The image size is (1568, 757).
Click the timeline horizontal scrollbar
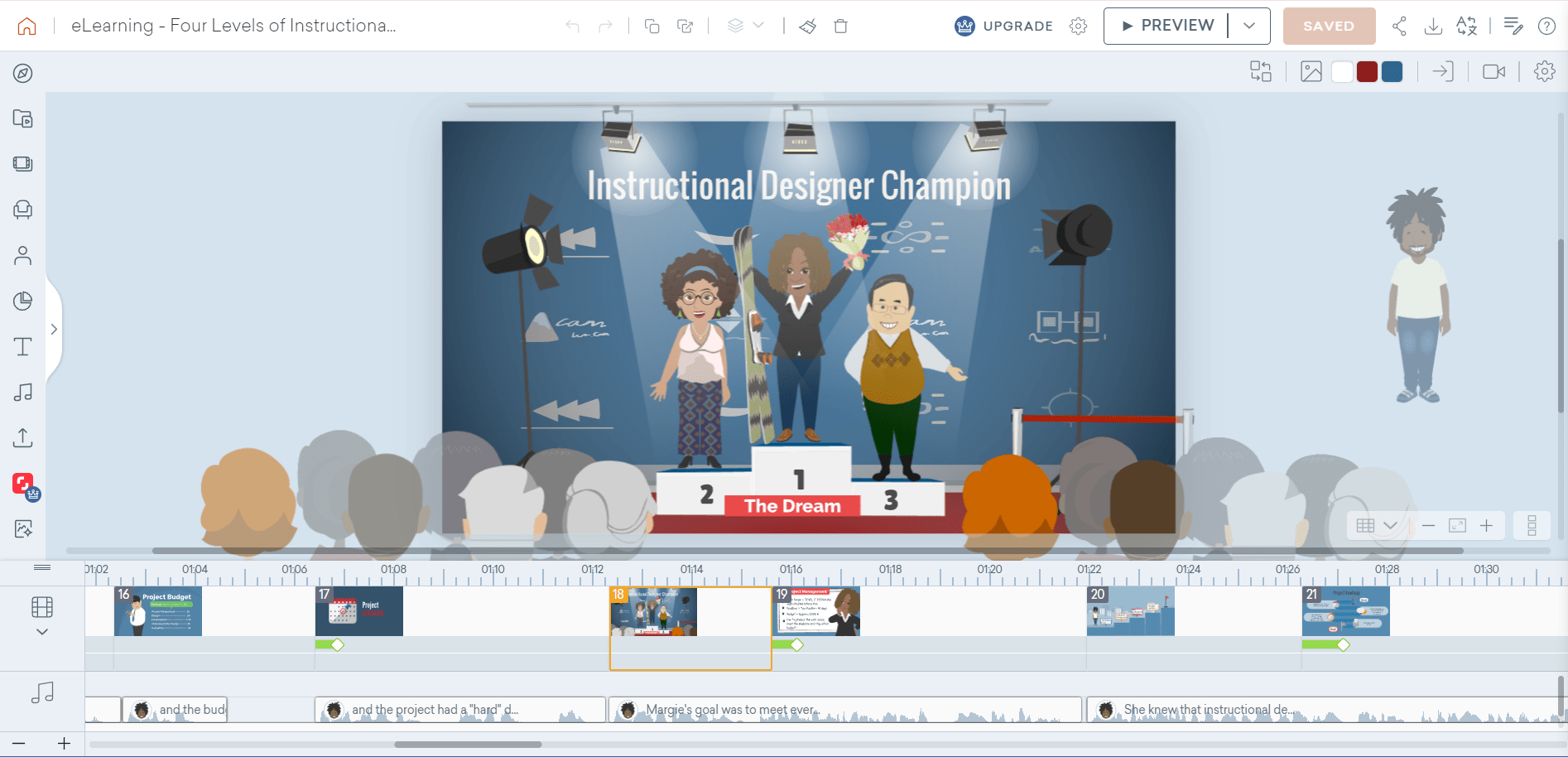tap(468, 745)
